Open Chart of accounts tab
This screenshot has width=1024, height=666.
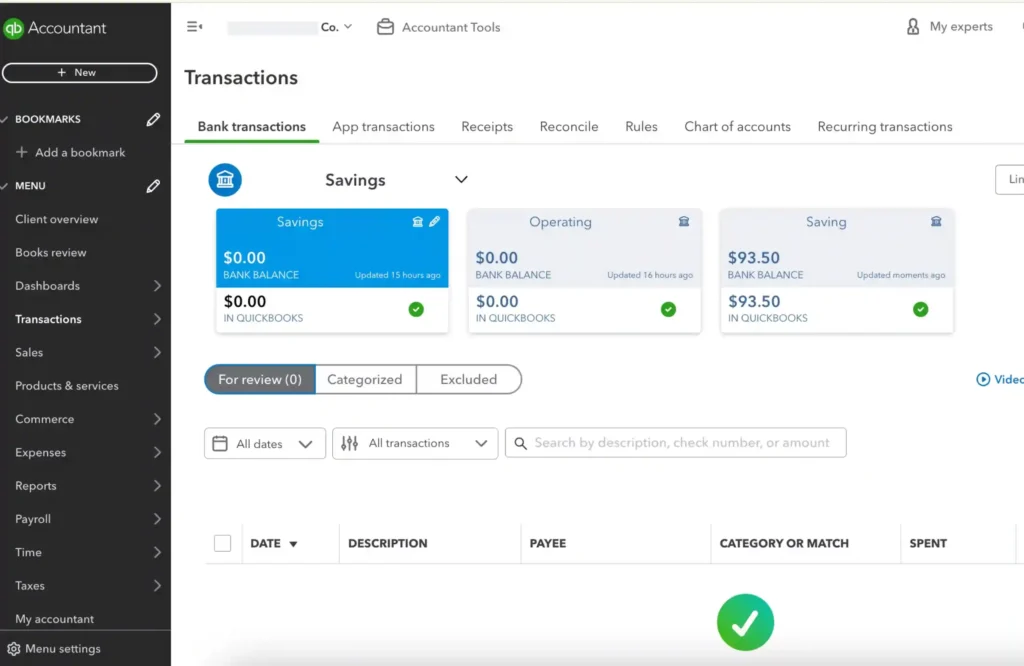(x=737, y=127)
